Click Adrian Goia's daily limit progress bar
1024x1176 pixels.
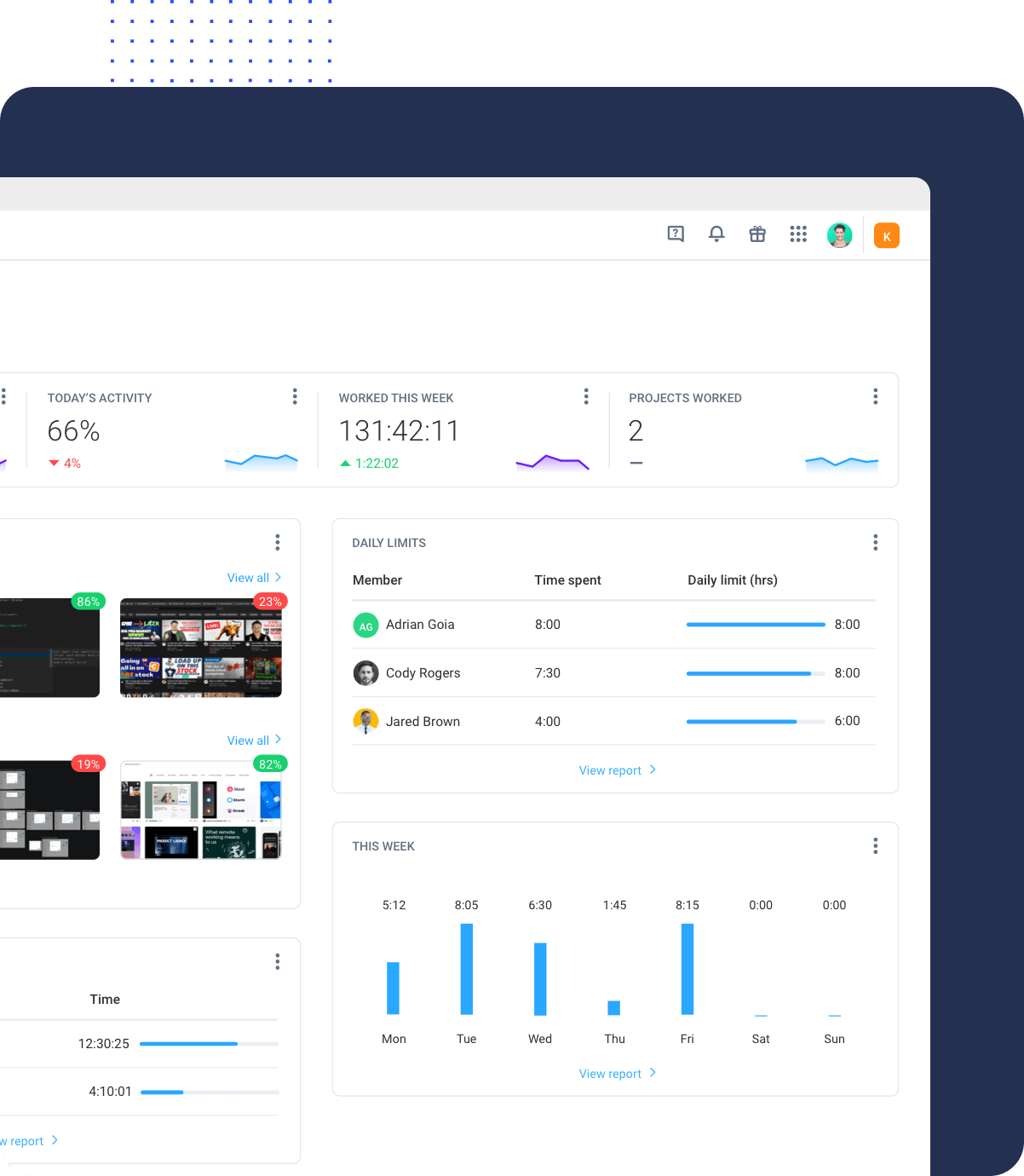point(756,625)
